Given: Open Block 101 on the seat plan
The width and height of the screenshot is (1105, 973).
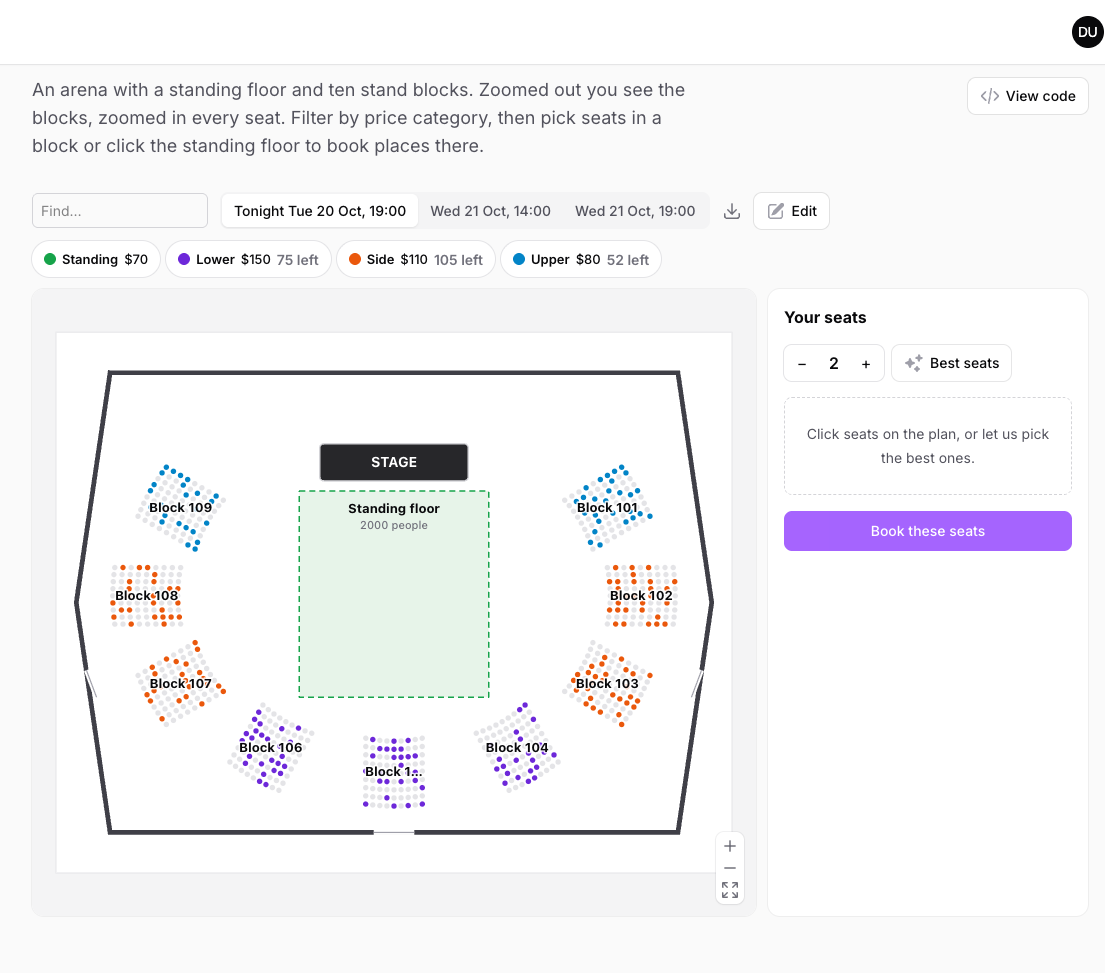Looking at the screenshot, I should (607, 507).
